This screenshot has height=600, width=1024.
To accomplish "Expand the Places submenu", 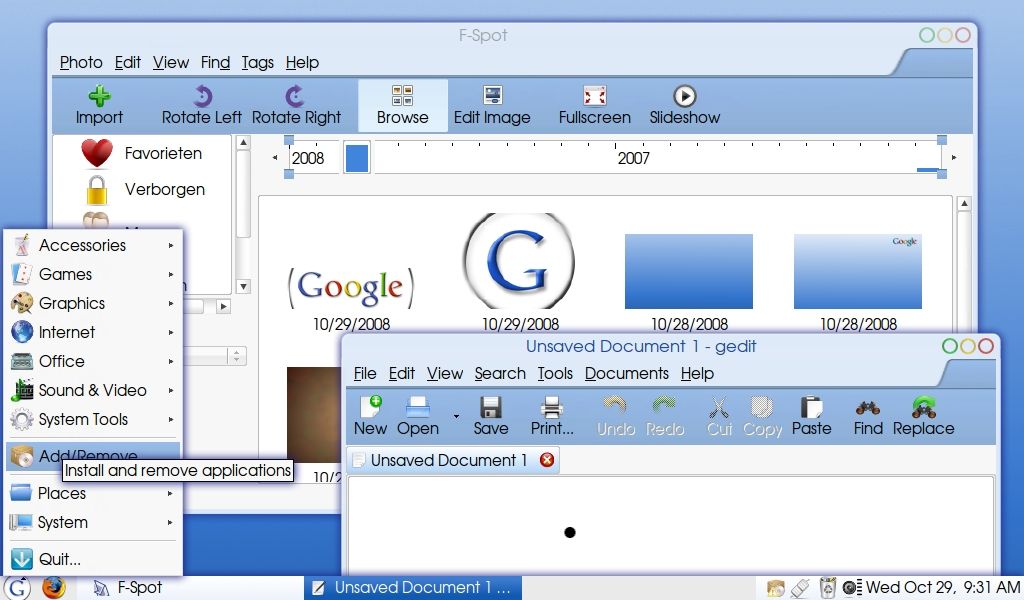I will pos(93,493).
